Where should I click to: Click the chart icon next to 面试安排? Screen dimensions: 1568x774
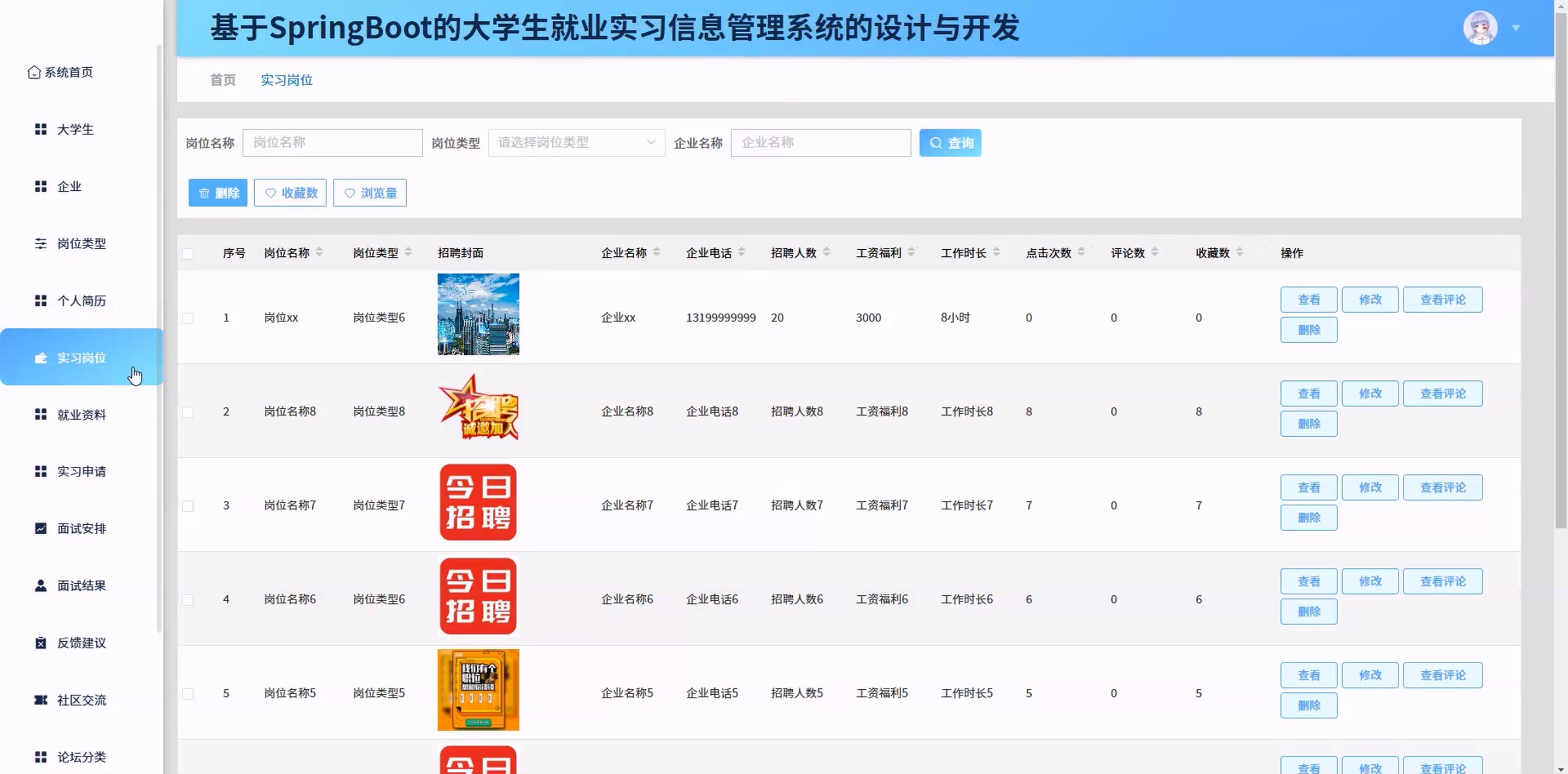coord(41,528)
